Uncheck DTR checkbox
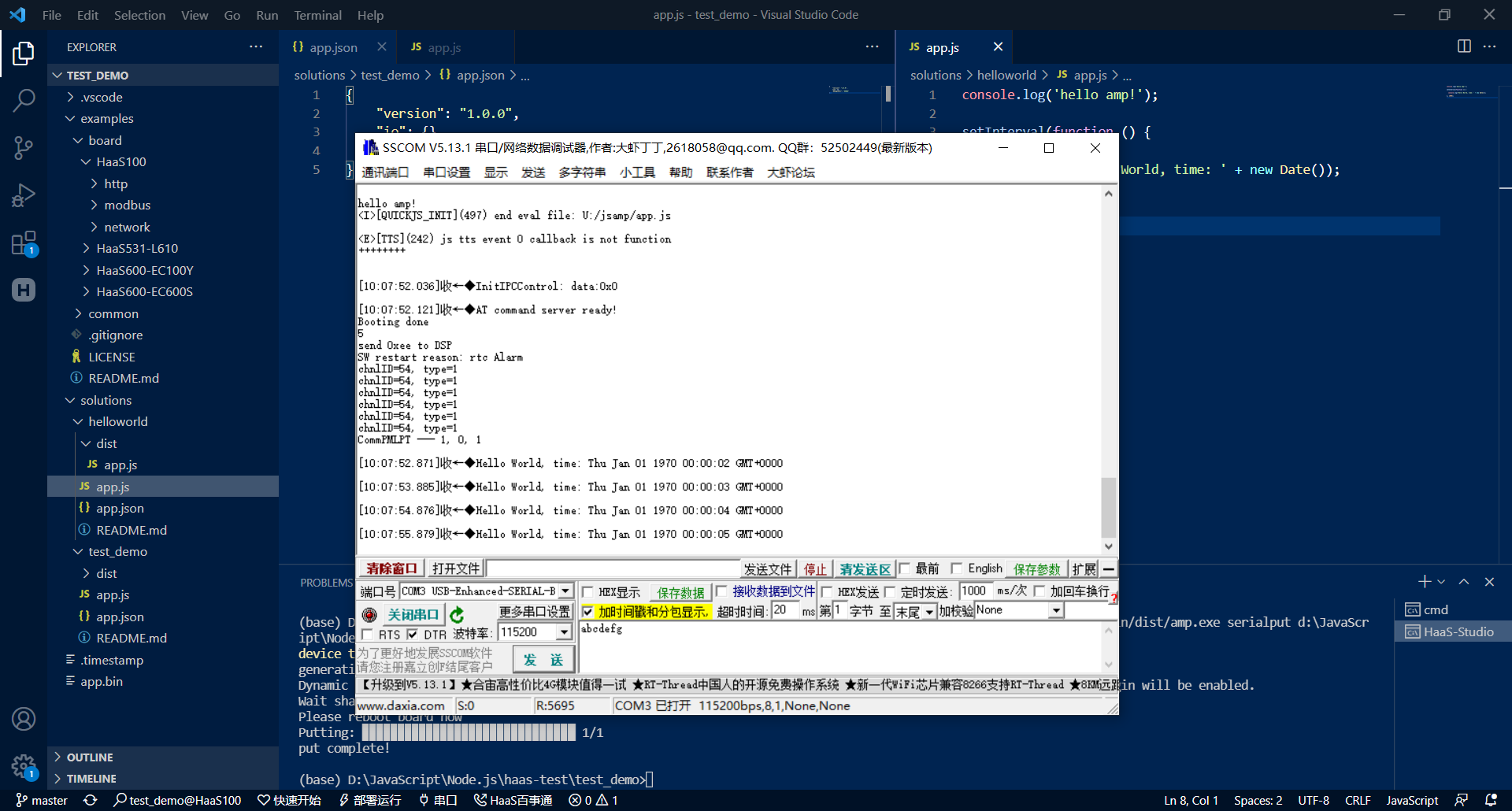 (x=413, y=634)
